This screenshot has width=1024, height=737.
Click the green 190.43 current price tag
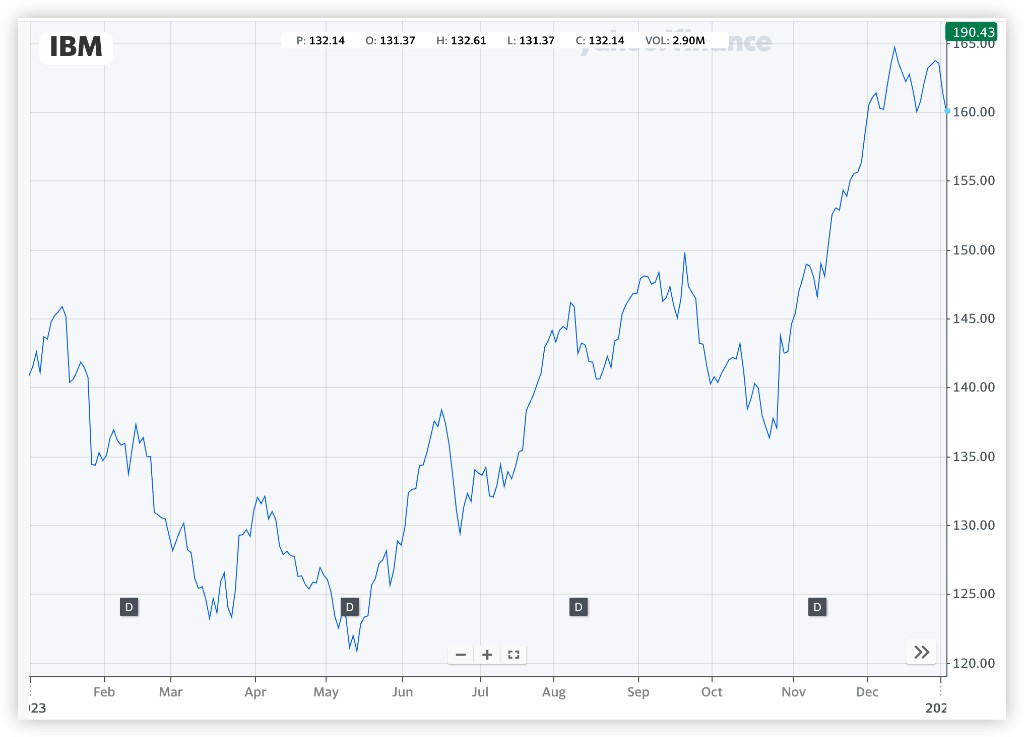tap(972, 32)
